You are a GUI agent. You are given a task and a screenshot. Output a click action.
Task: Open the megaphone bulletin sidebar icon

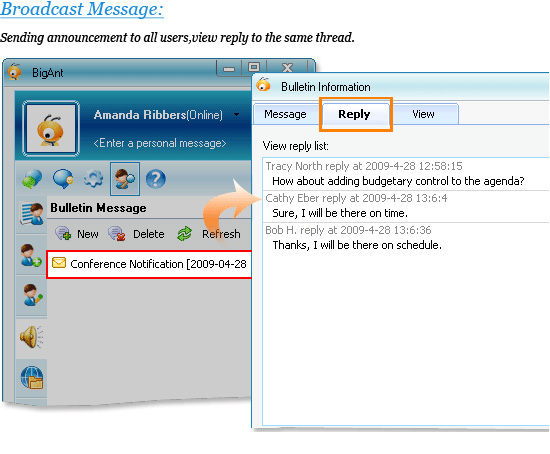click(x=32, y=337)
